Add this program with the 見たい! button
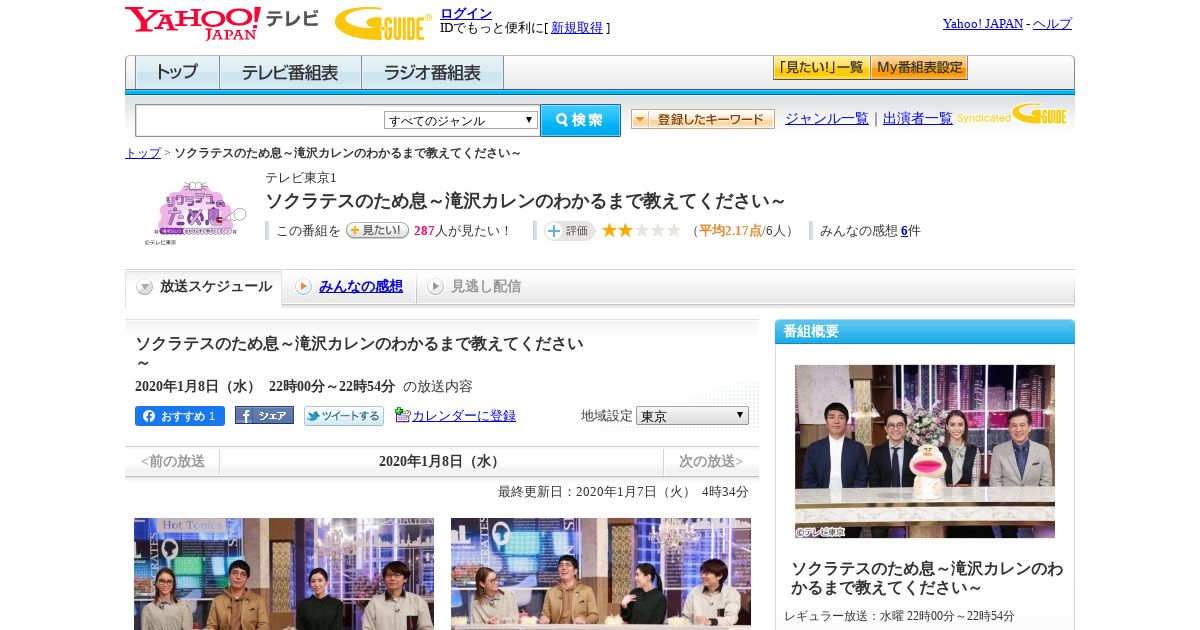Viewport: 1200px width, 630px height. tap(377, 230)
